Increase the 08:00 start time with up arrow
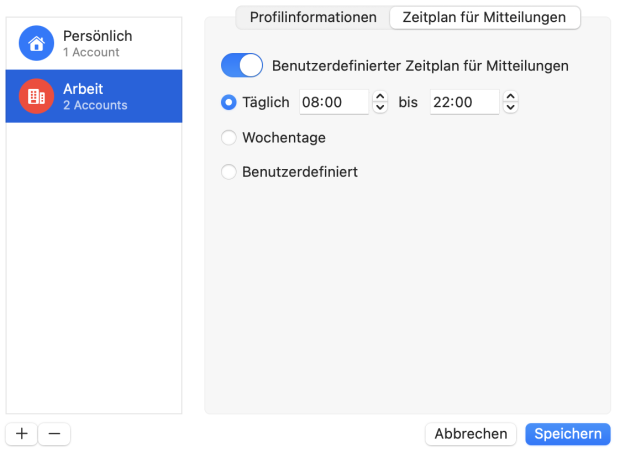 point(380,96)
